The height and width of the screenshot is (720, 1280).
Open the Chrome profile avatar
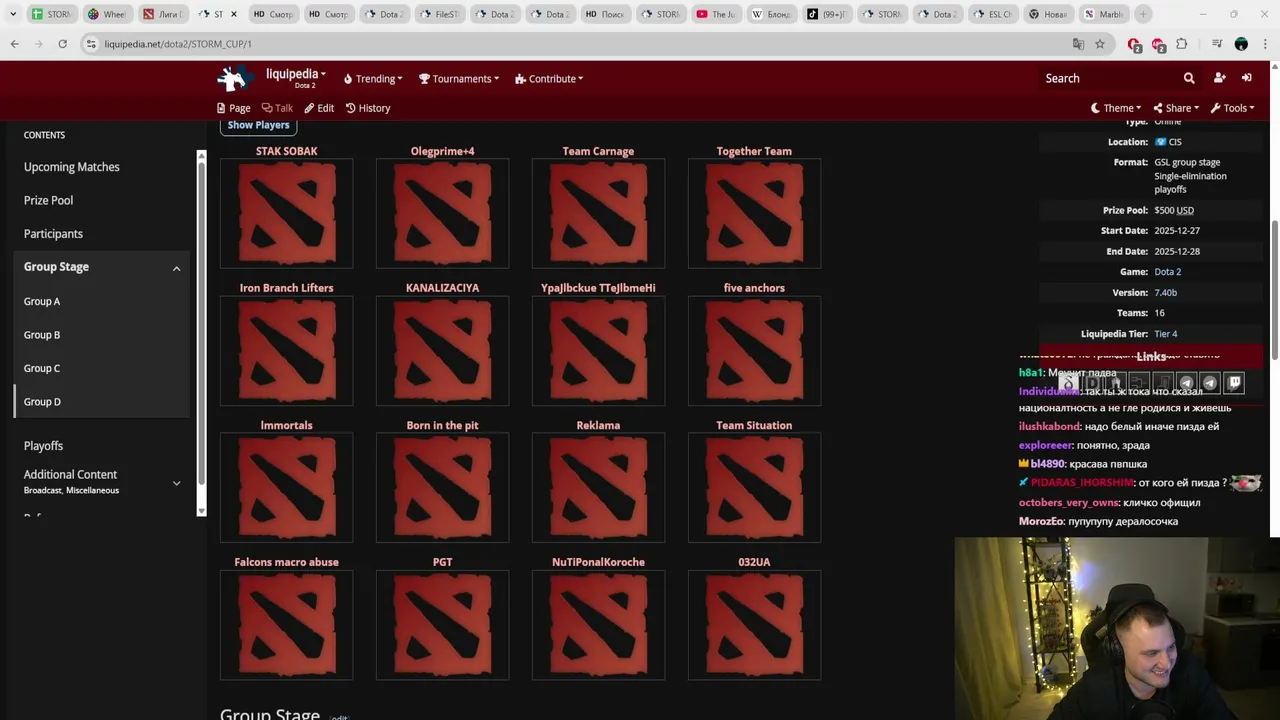point(1241,44)
